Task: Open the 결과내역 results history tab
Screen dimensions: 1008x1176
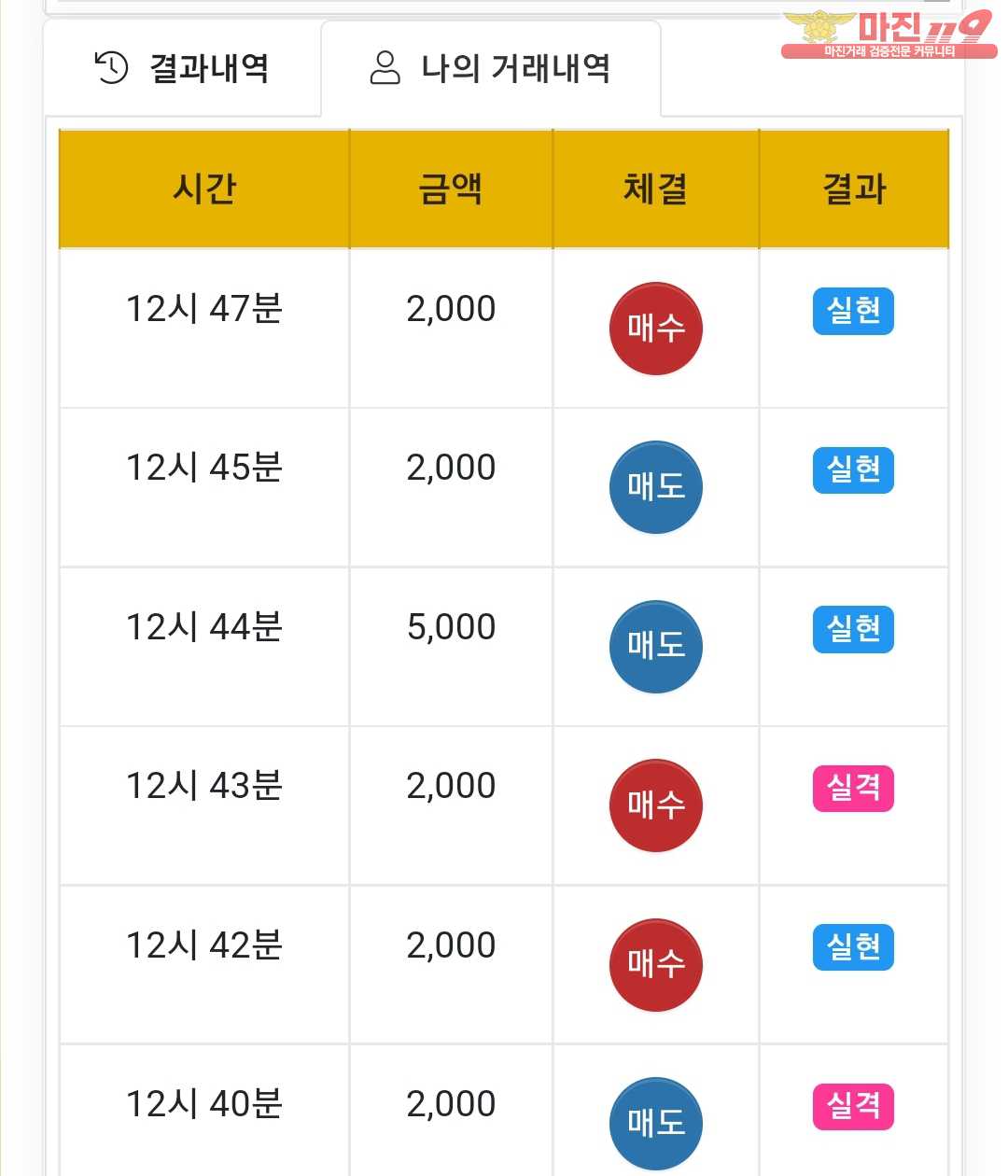Action: pyautogui.click(x=183, y=68)
